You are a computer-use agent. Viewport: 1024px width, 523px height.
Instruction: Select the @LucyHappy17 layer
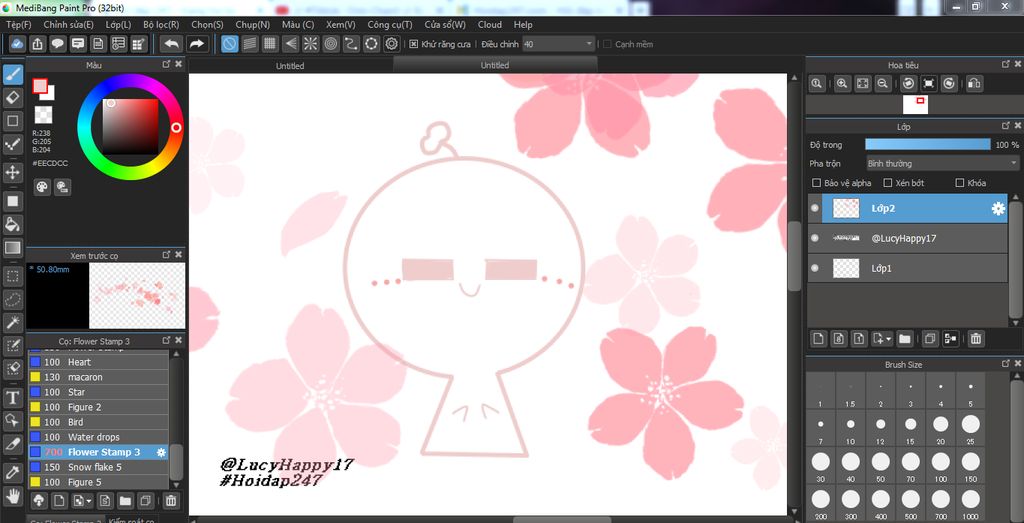pyautogui.click(x=907, y=238)
